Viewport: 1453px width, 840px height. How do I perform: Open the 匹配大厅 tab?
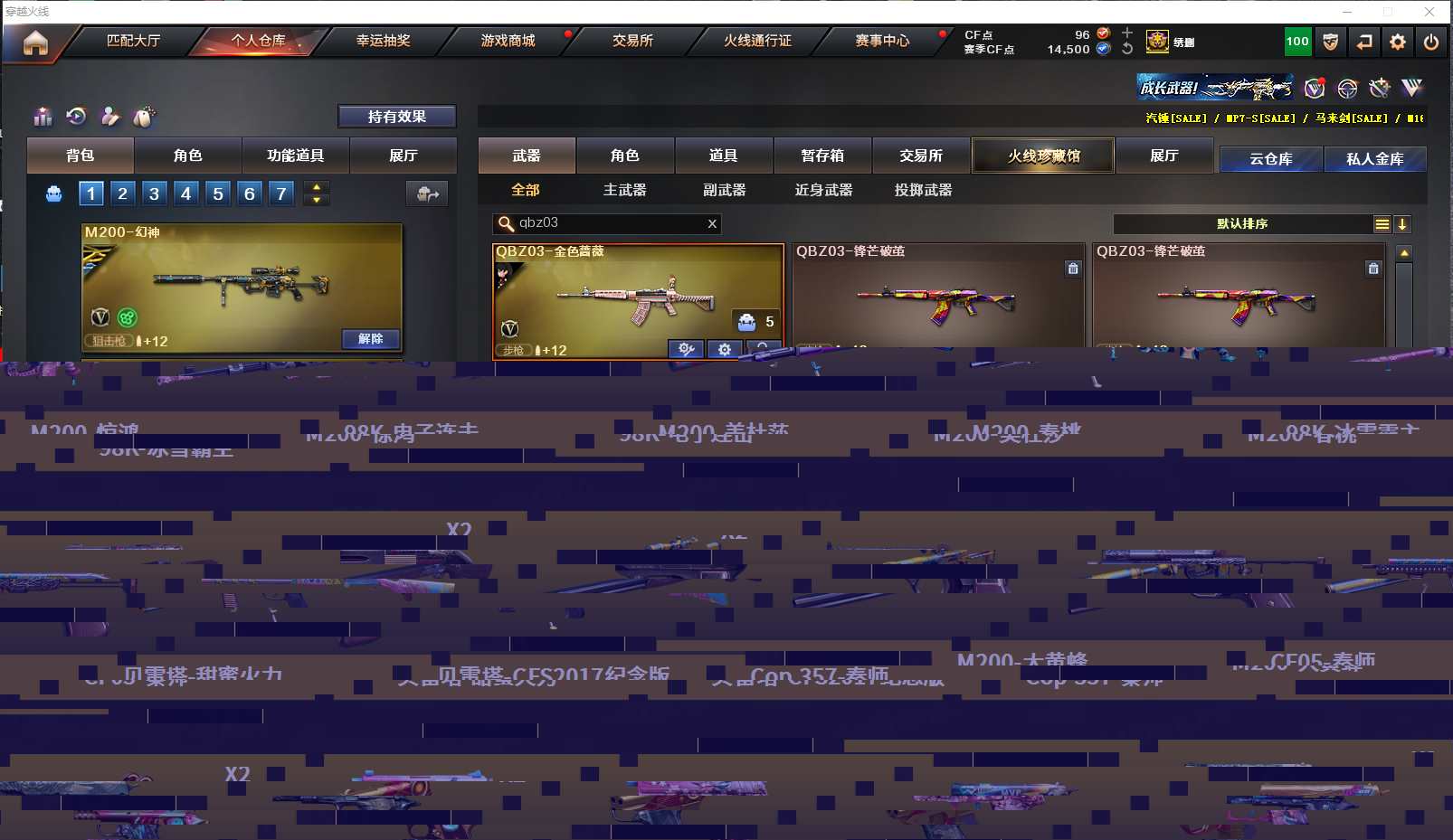pyautogui.click(x=133, y=41)
